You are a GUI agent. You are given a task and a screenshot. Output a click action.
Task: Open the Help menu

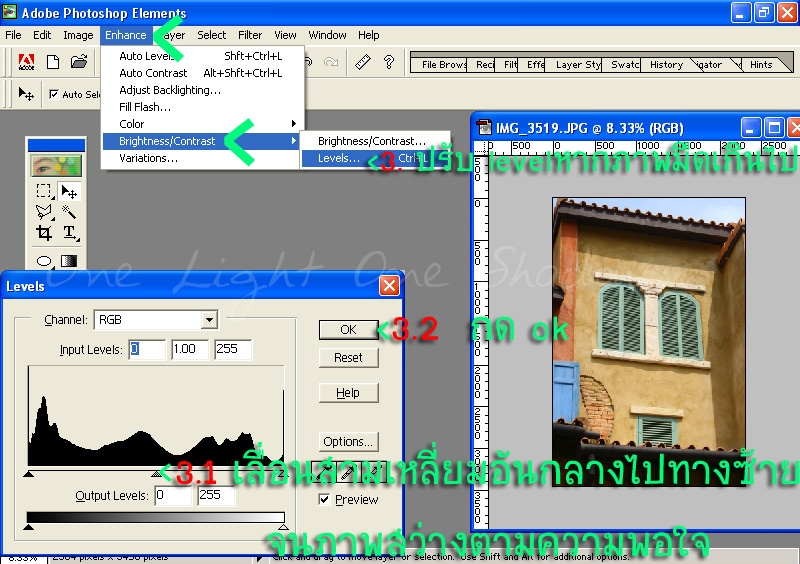[x=368, y=35]
